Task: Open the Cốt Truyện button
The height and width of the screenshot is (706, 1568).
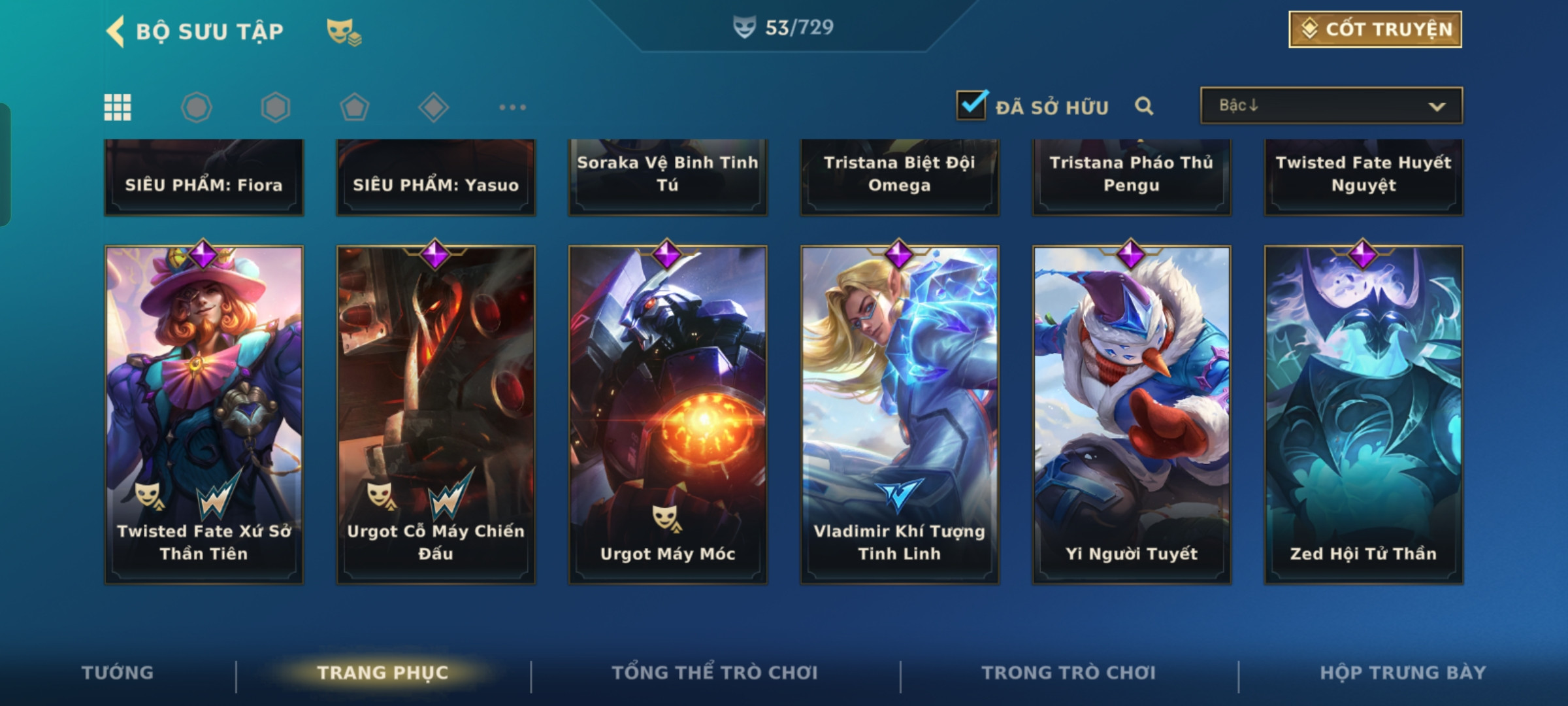Action: [1375, 29]
